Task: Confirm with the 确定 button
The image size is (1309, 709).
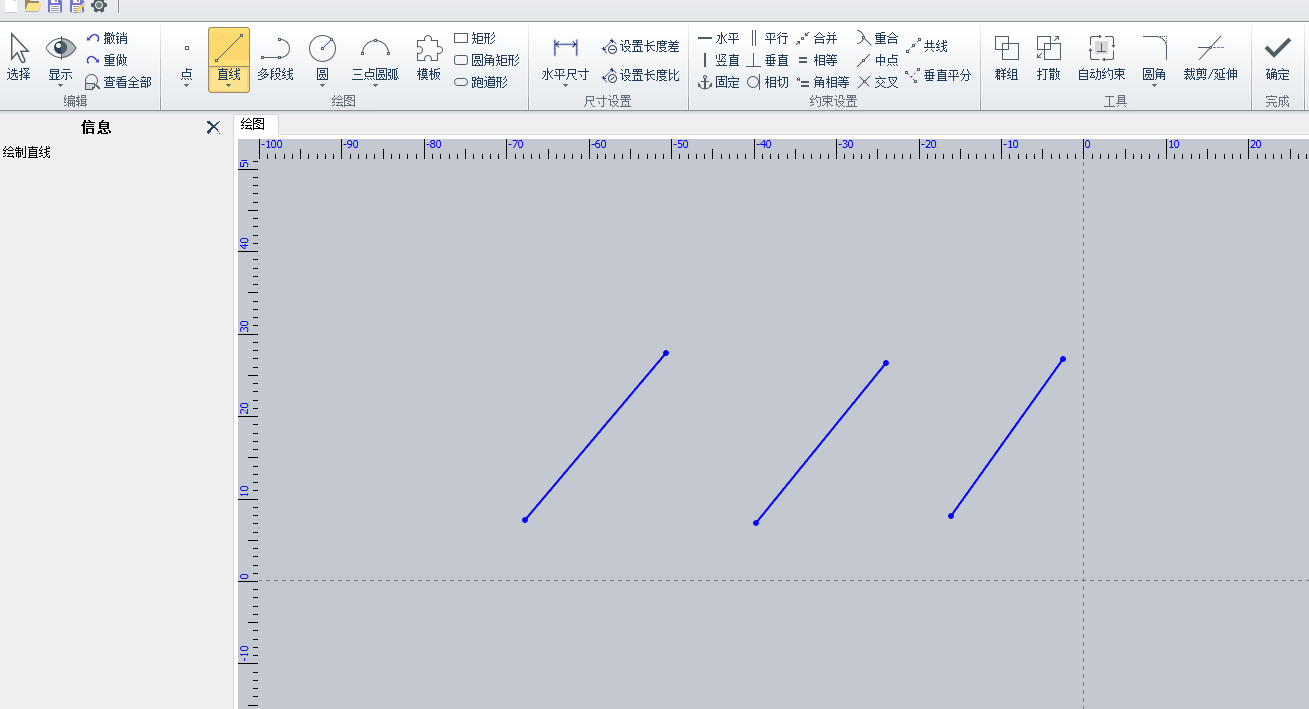Action: coord(1277,57)
